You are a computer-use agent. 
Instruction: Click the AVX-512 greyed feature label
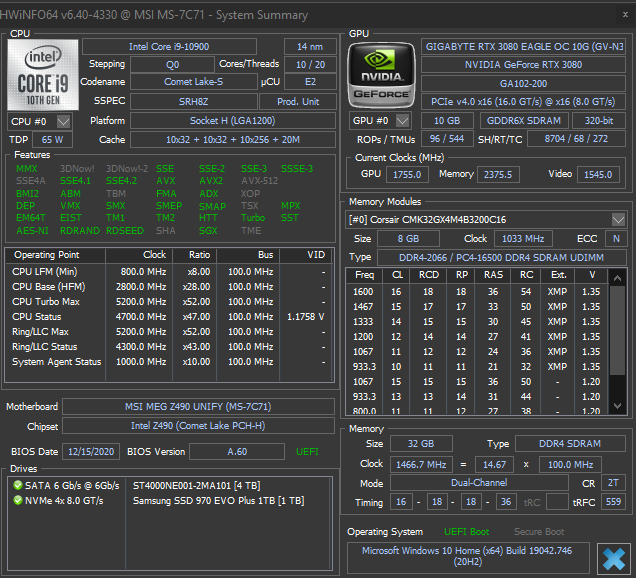click(260, 180)
